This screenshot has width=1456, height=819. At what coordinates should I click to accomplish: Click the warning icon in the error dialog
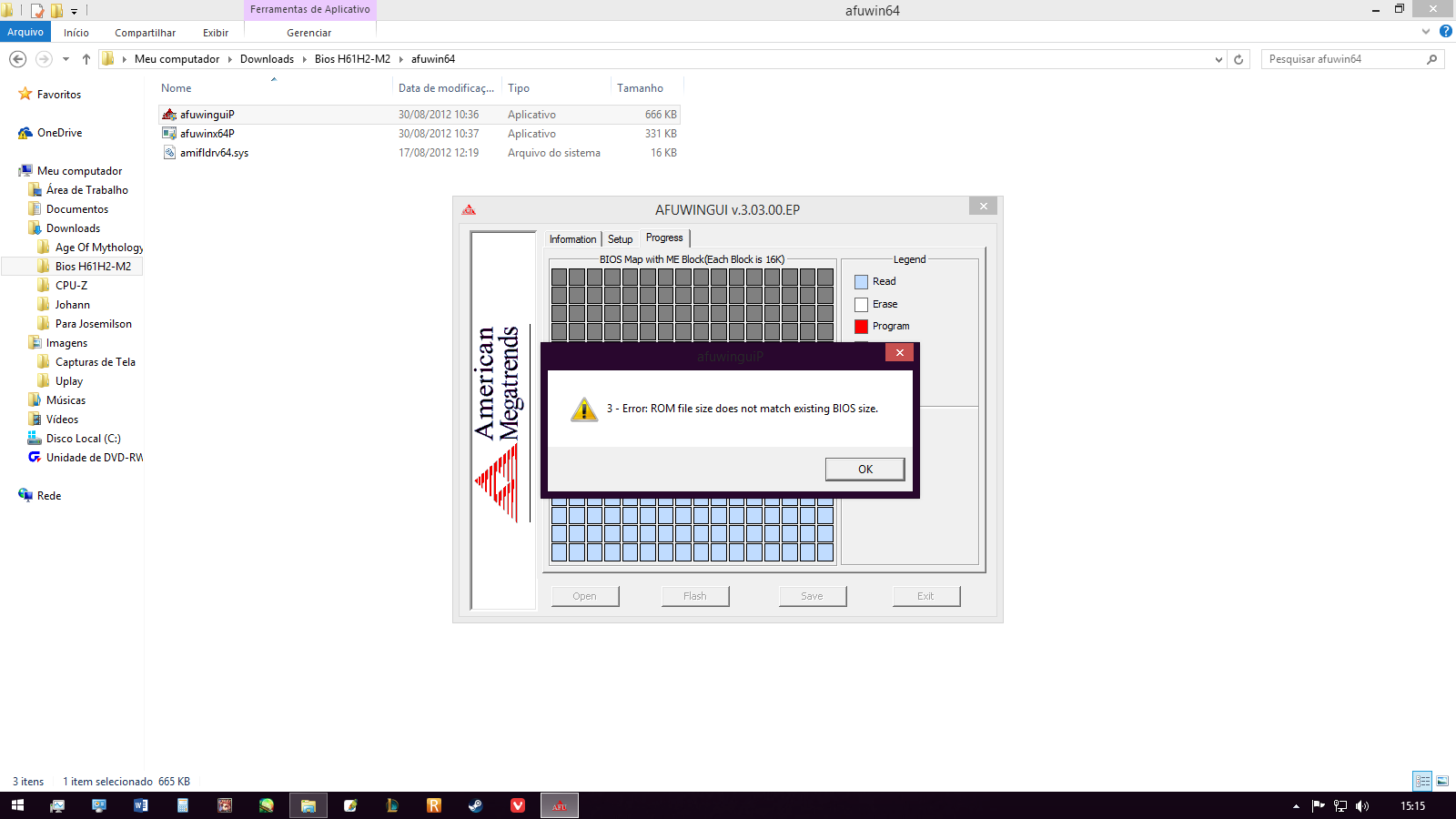pos(584,409)
